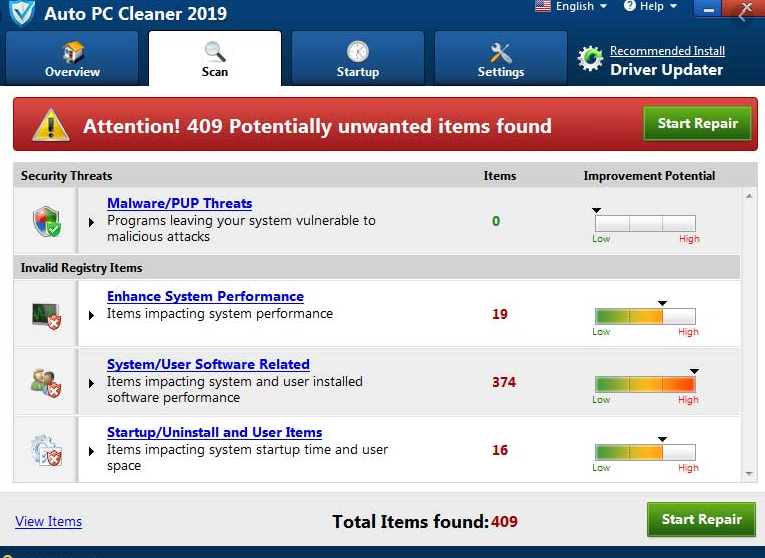Open the Malware/PUP Threats link
Screen dimensions: 765x558
coord(180,203)
